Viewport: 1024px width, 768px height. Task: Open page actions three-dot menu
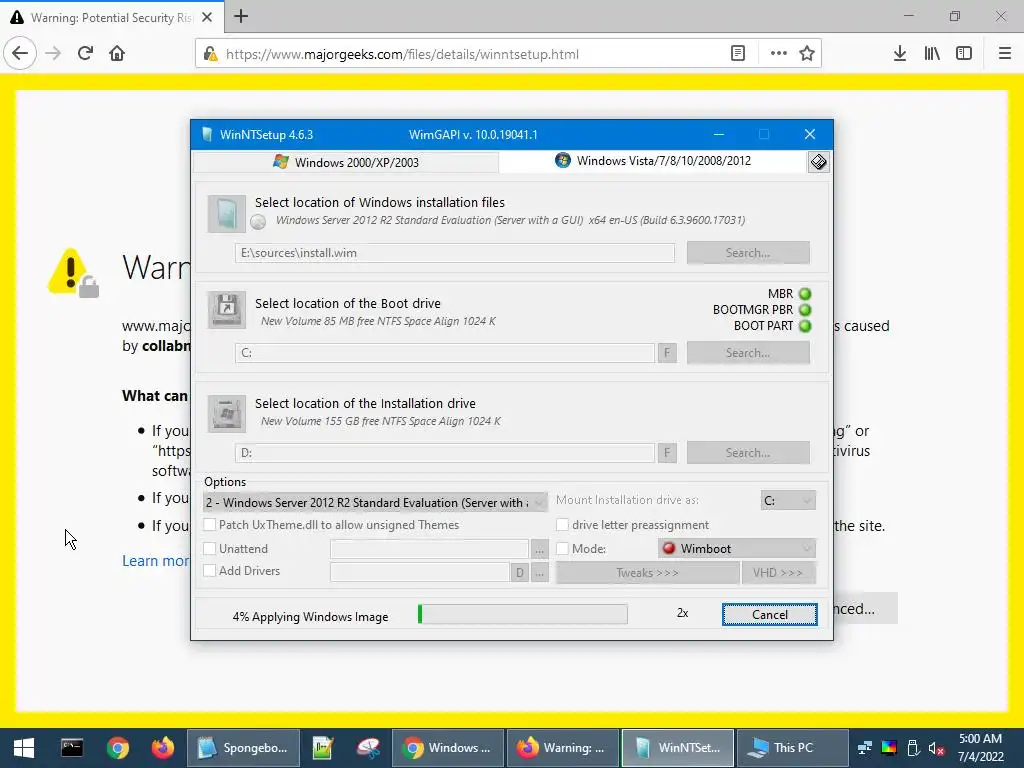click(778, 53)
